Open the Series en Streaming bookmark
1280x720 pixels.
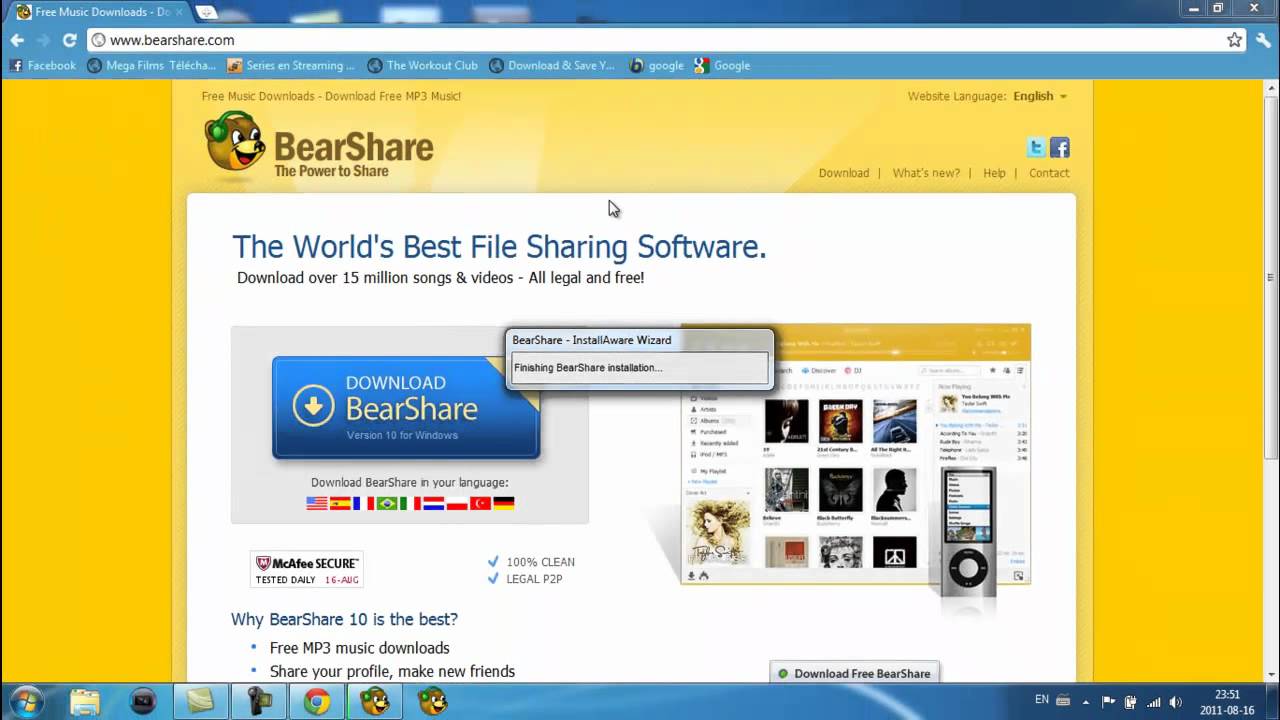point(291,65)
